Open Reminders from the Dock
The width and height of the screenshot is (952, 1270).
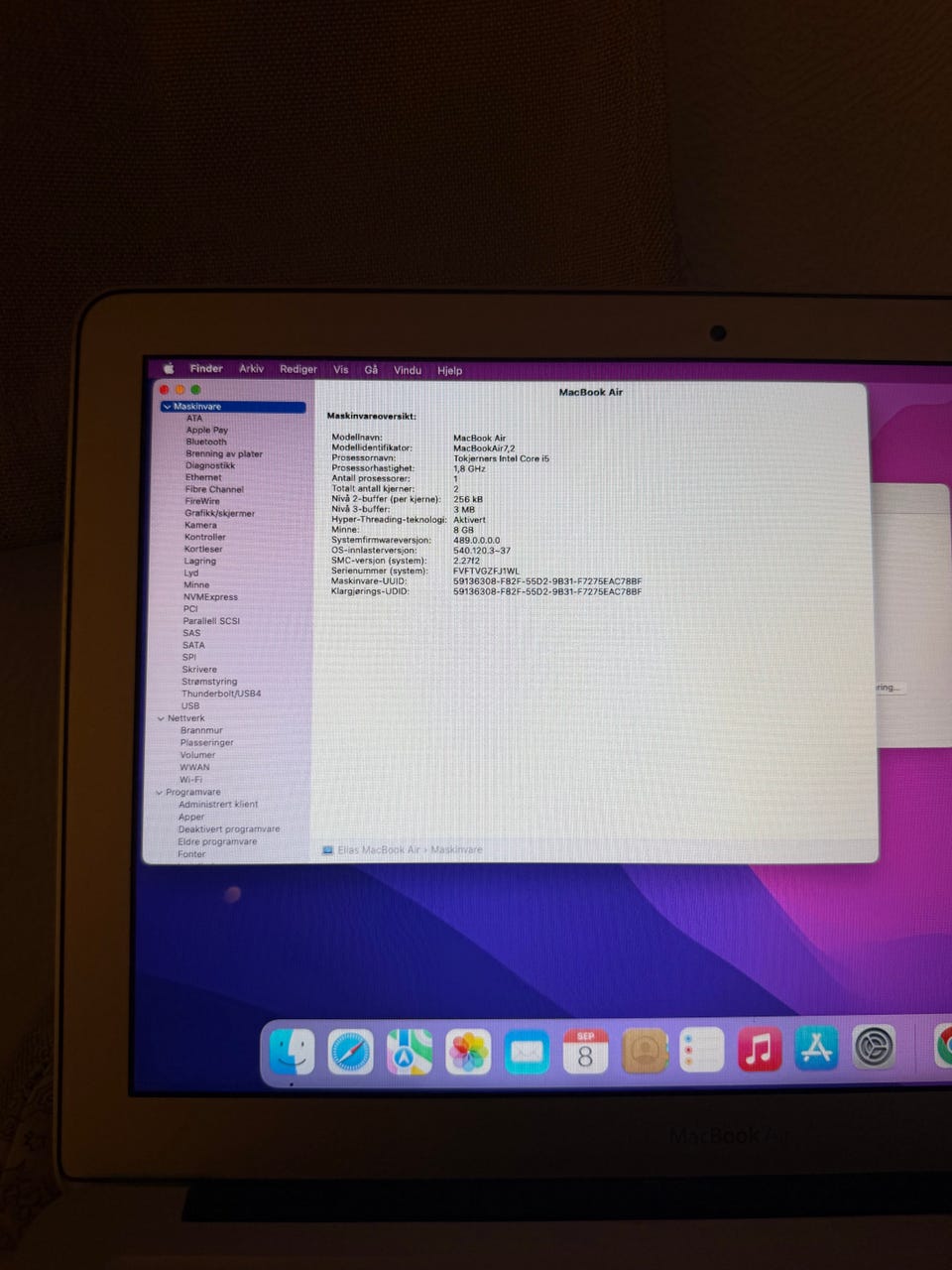tap(702, 1050)
